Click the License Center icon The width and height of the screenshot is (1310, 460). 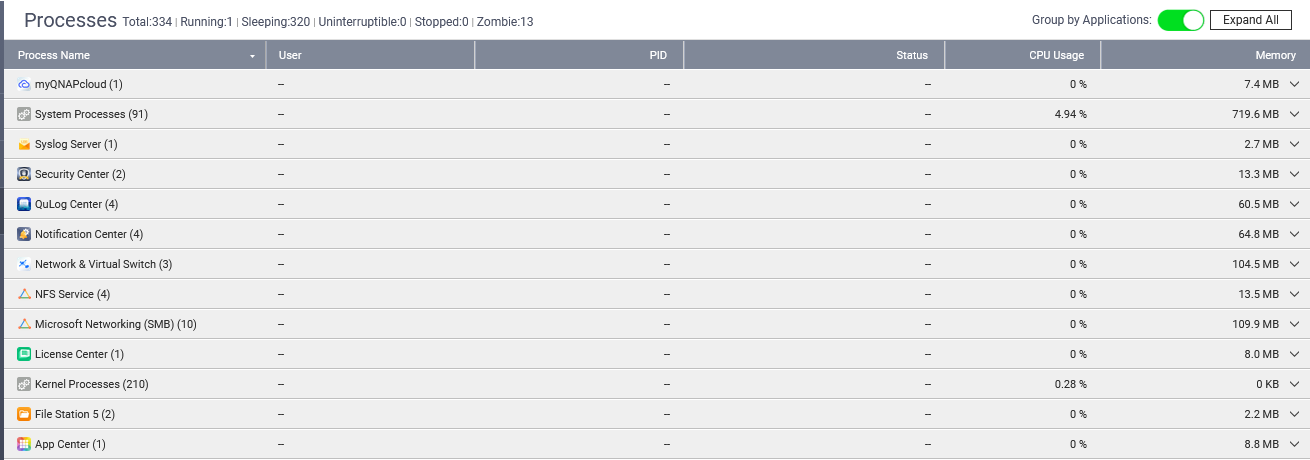[24, 355]
